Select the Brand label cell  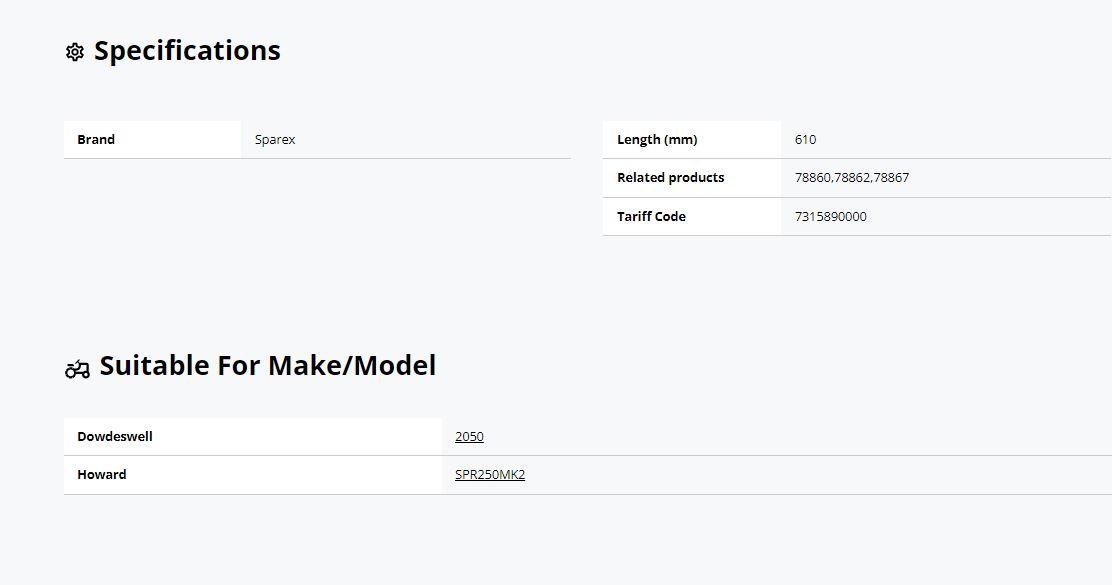(152, 140)
